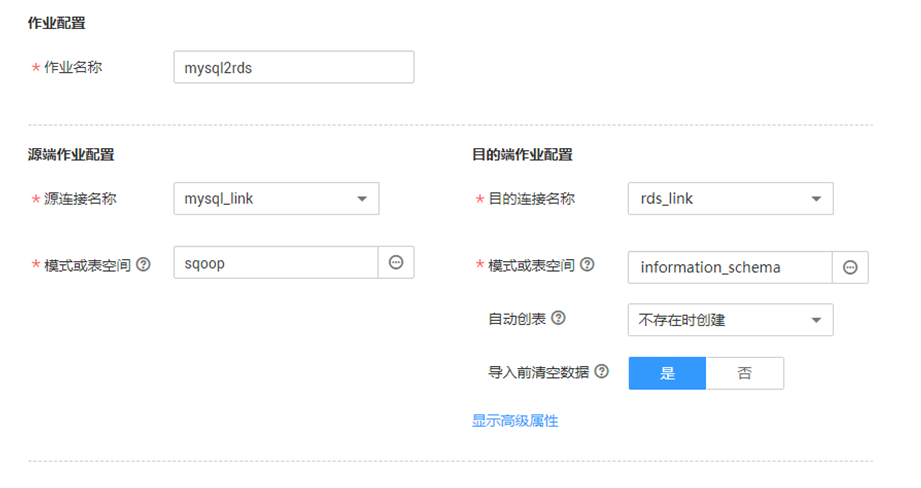The width and height of the screenshot is (921, 488).
Task: Open the 目的连接名称 rds_link dropdown
Action: [730, 198]
